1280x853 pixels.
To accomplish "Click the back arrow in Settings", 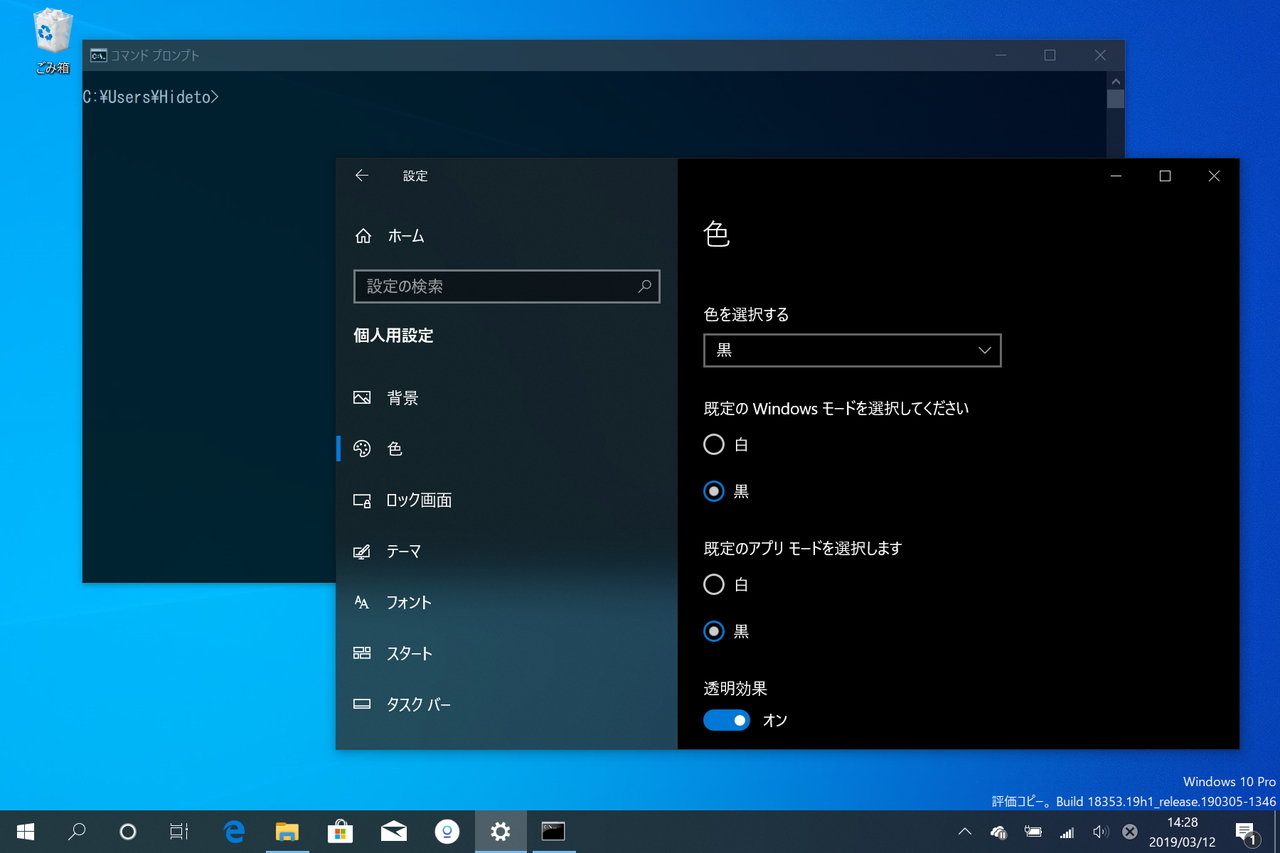I will coord(361,175).
